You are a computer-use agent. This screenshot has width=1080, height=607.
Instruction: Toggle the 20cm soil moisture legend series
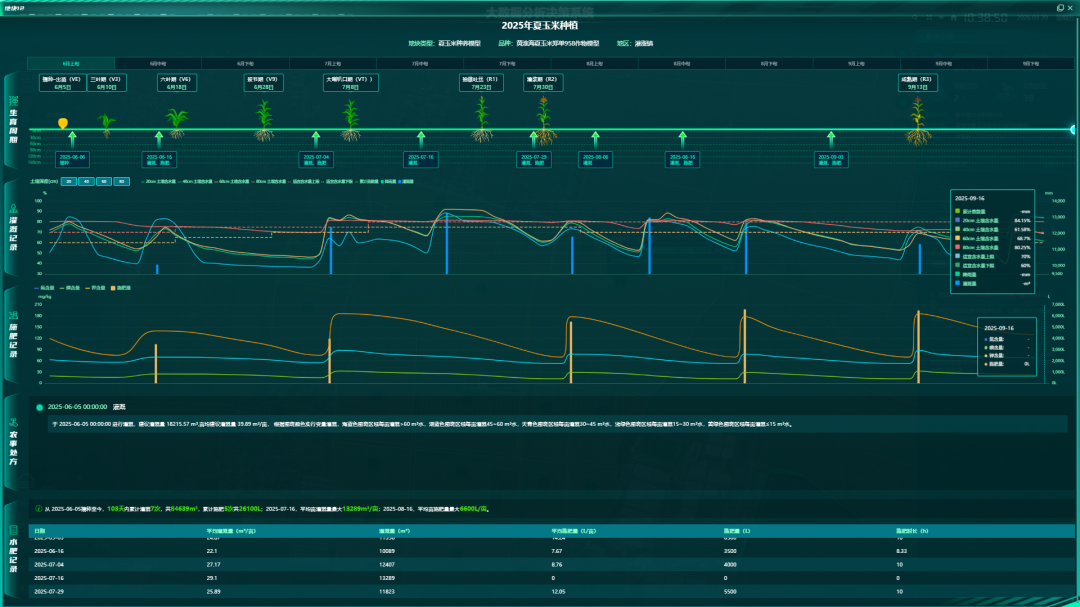(158, 182)
